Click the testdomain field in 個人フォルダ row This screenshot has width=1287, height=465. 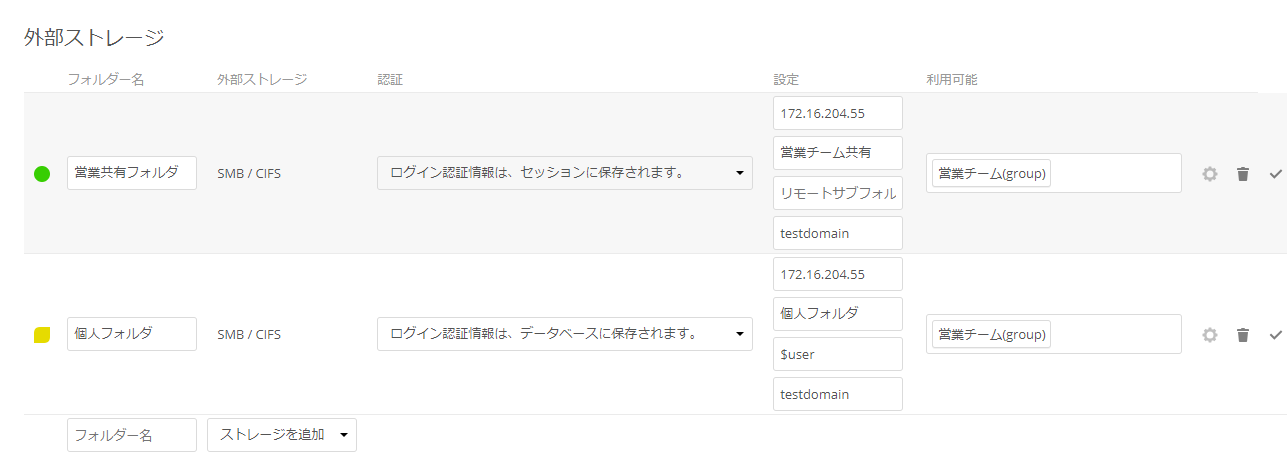837,394
